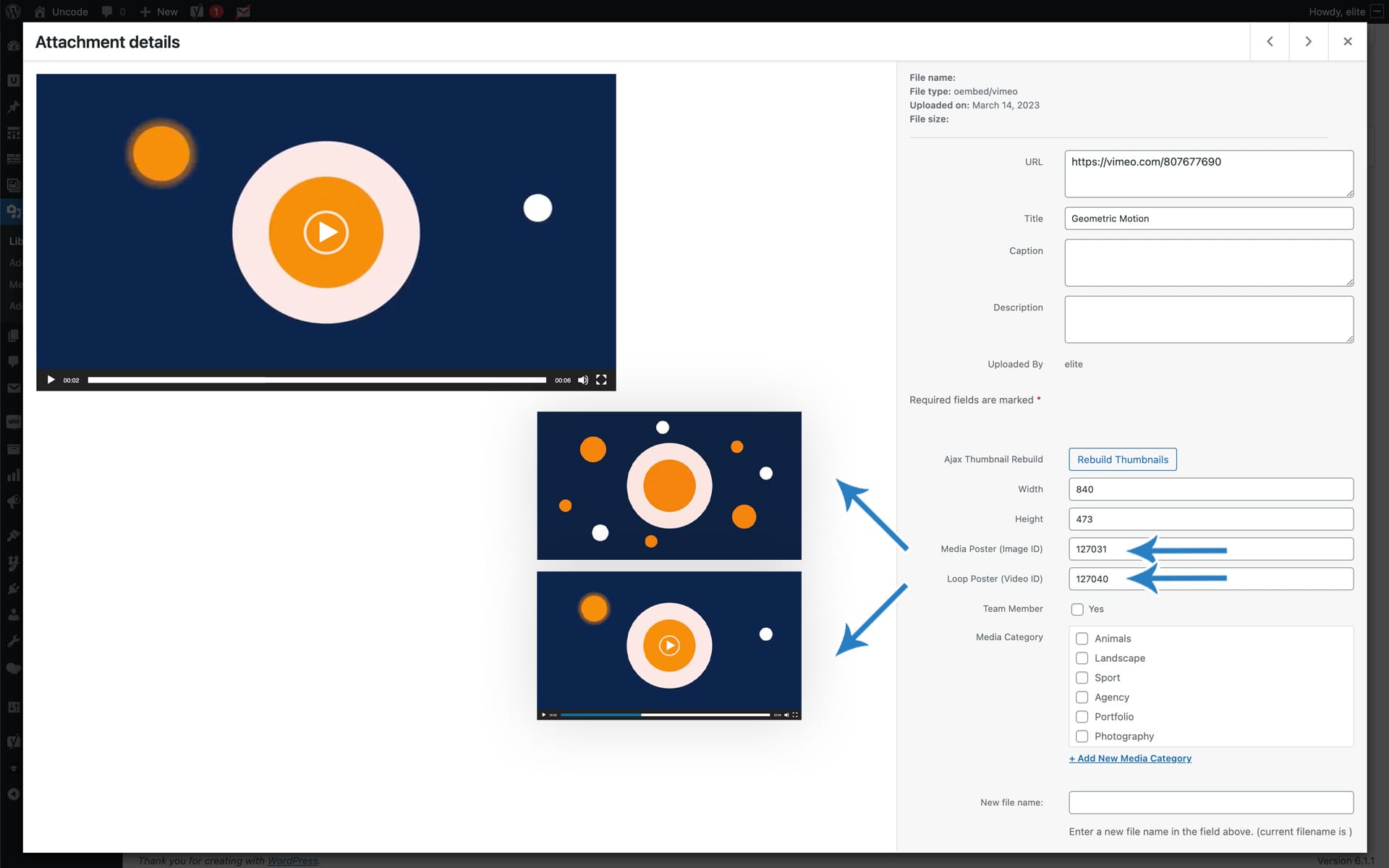This screenshot has width=1389, height=868.
Task: Click the large circular play overlay
Action: [326, 232]
